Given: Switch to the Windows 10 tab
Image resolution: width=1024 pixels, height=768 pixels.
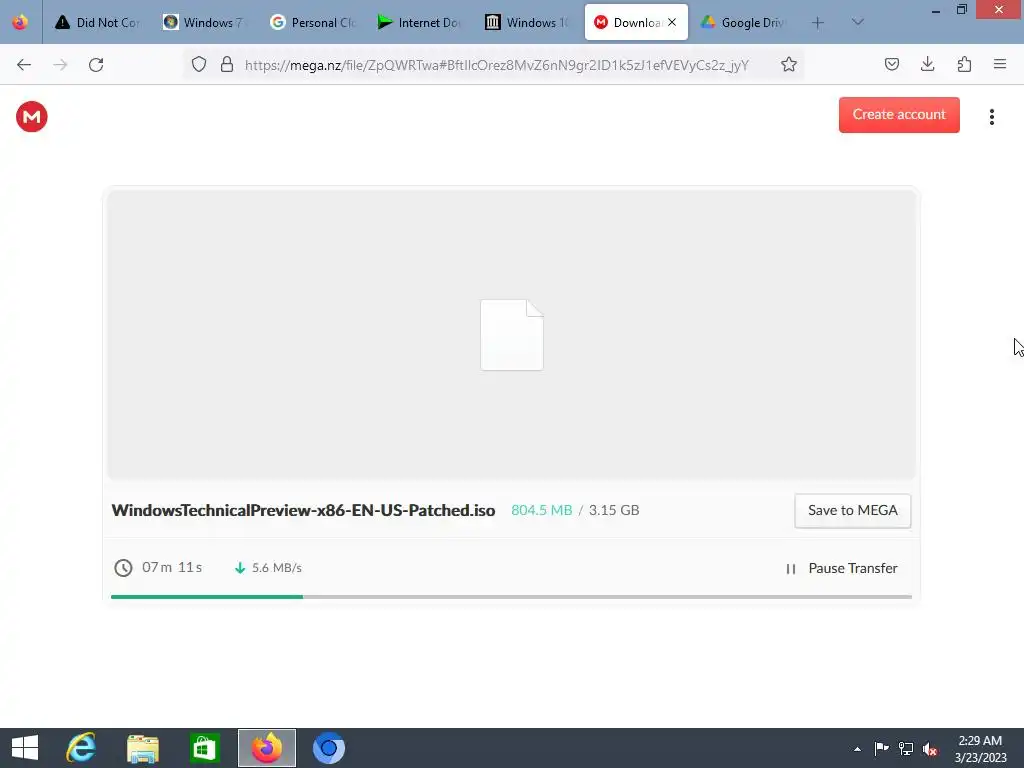Looking at the screenshot, I should pyautogui.click(x=528, y=22).
